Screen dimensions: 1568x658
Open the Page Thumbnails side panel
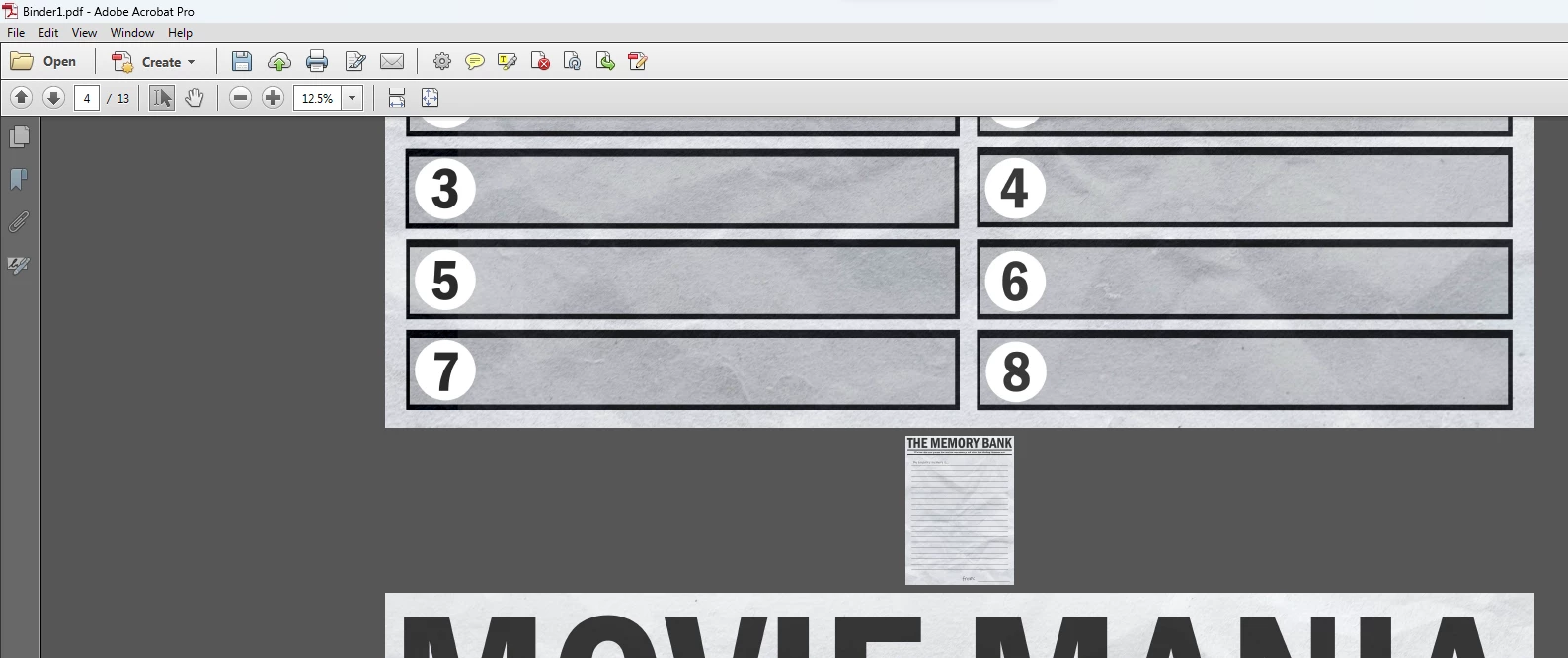(19, 136)
